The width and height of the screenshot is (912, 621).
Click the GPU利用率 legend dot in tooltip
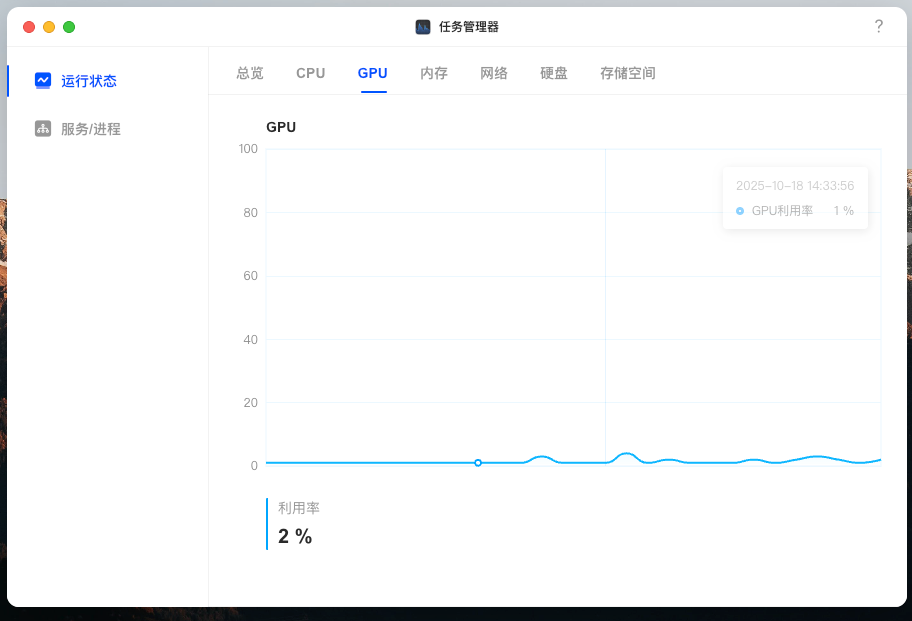click(x=739, y=211)
